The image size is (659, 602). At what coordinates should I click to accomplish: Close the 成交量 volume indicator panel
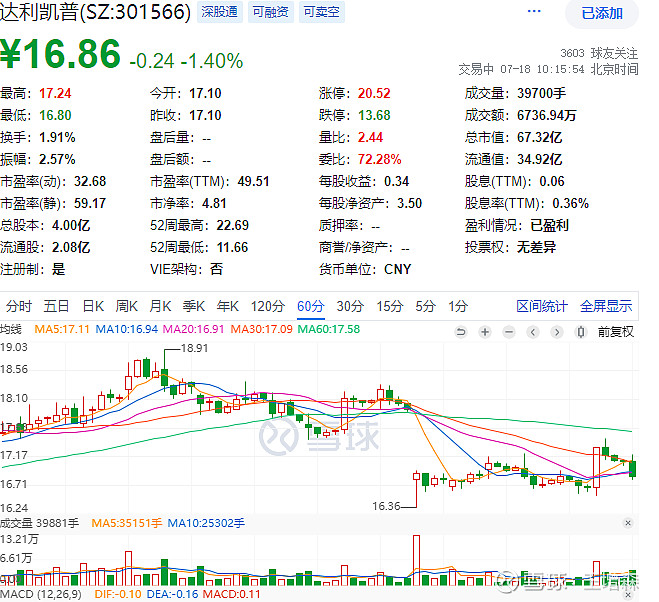(628, 523)
